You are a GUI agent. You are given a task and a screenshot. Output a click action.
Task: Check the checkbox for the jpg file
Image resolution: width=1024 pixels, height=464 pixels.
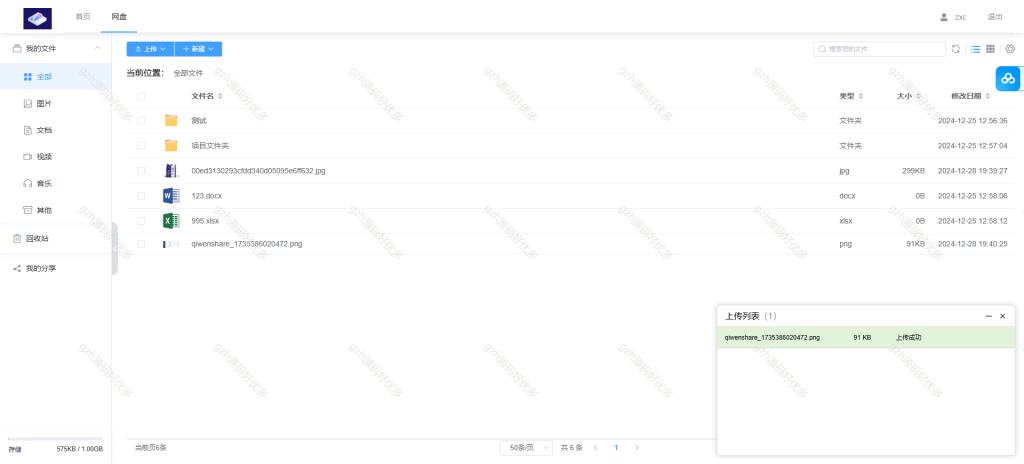pos(141,171)
